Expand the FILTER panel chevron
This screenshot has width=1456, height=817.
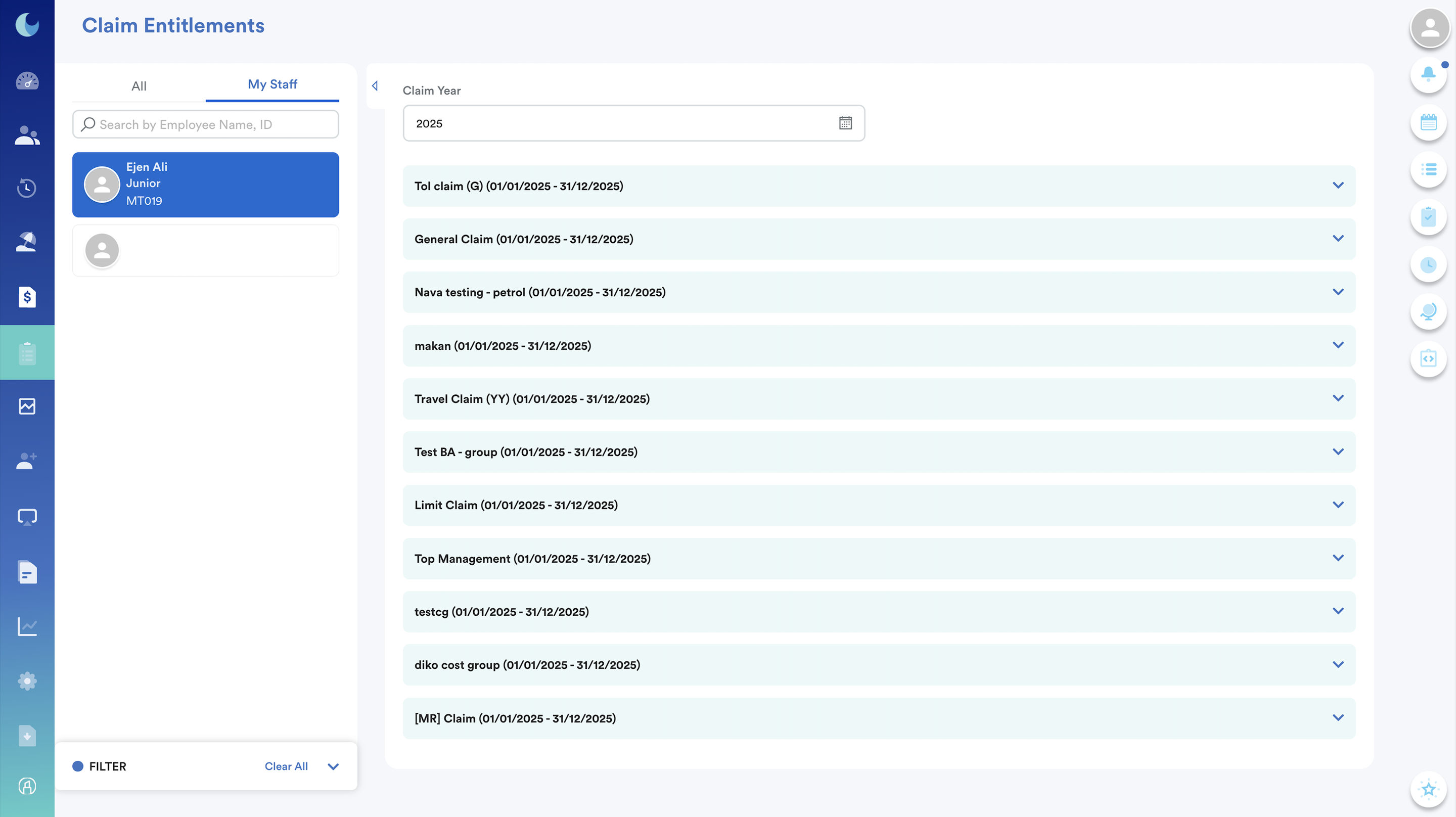click(x=333, y=766)
